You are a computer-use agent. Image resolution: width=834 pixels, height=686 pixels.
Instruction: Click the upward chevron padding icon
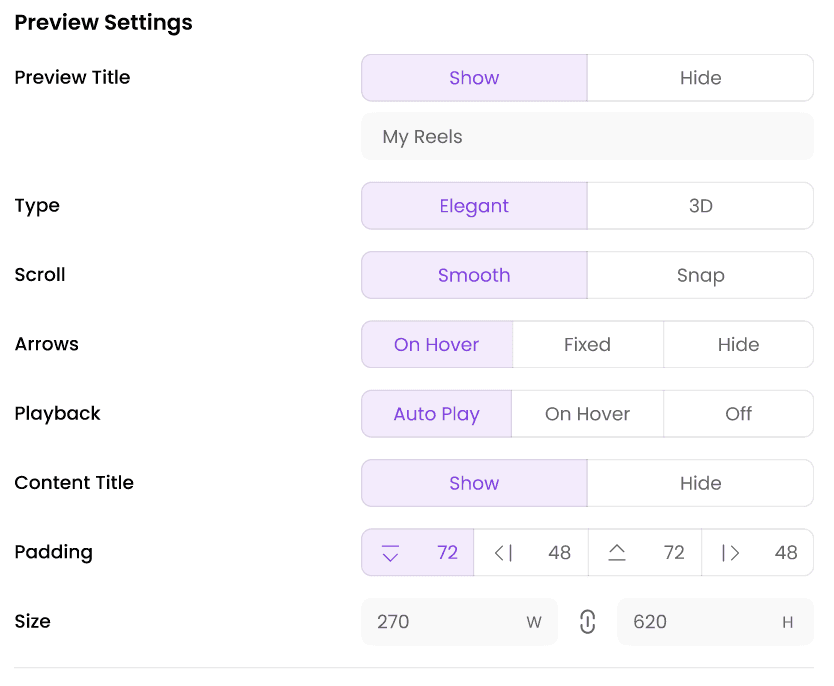coord(617,553)
